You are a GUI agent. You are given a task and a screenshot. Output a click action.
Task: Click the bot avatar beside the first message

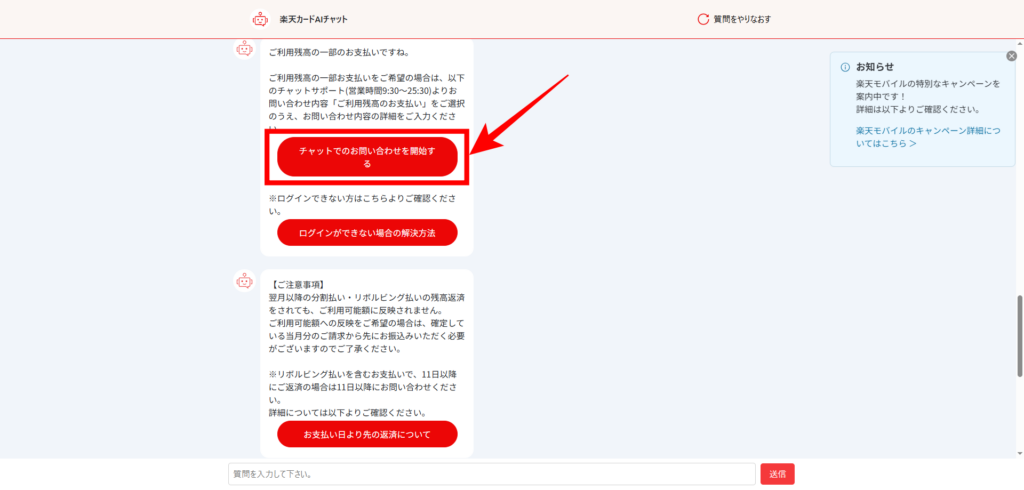[243, 49]
